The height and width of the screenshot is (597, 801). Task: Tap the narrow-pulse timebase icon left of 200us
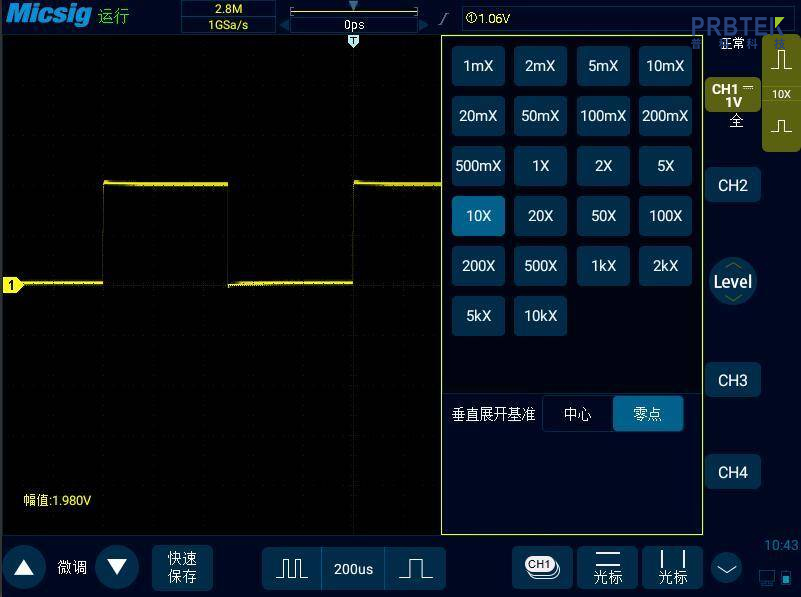291,568
